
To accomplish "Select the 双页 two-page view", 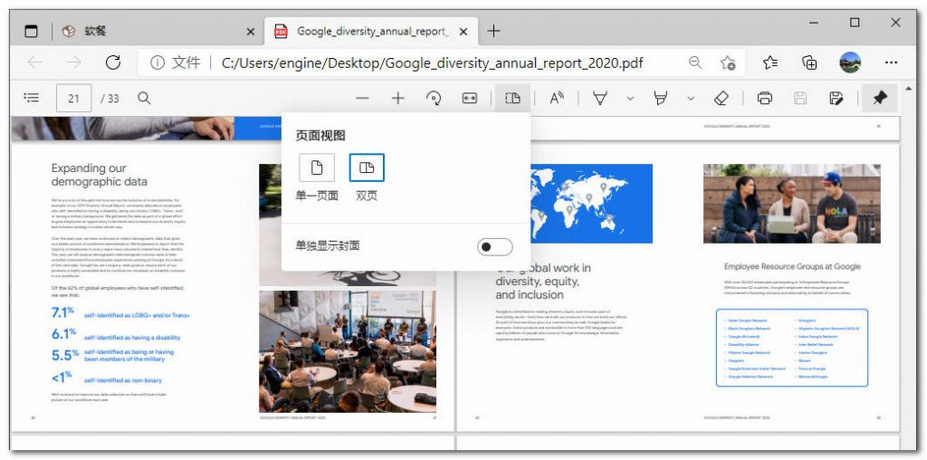I will coord(367,168).
